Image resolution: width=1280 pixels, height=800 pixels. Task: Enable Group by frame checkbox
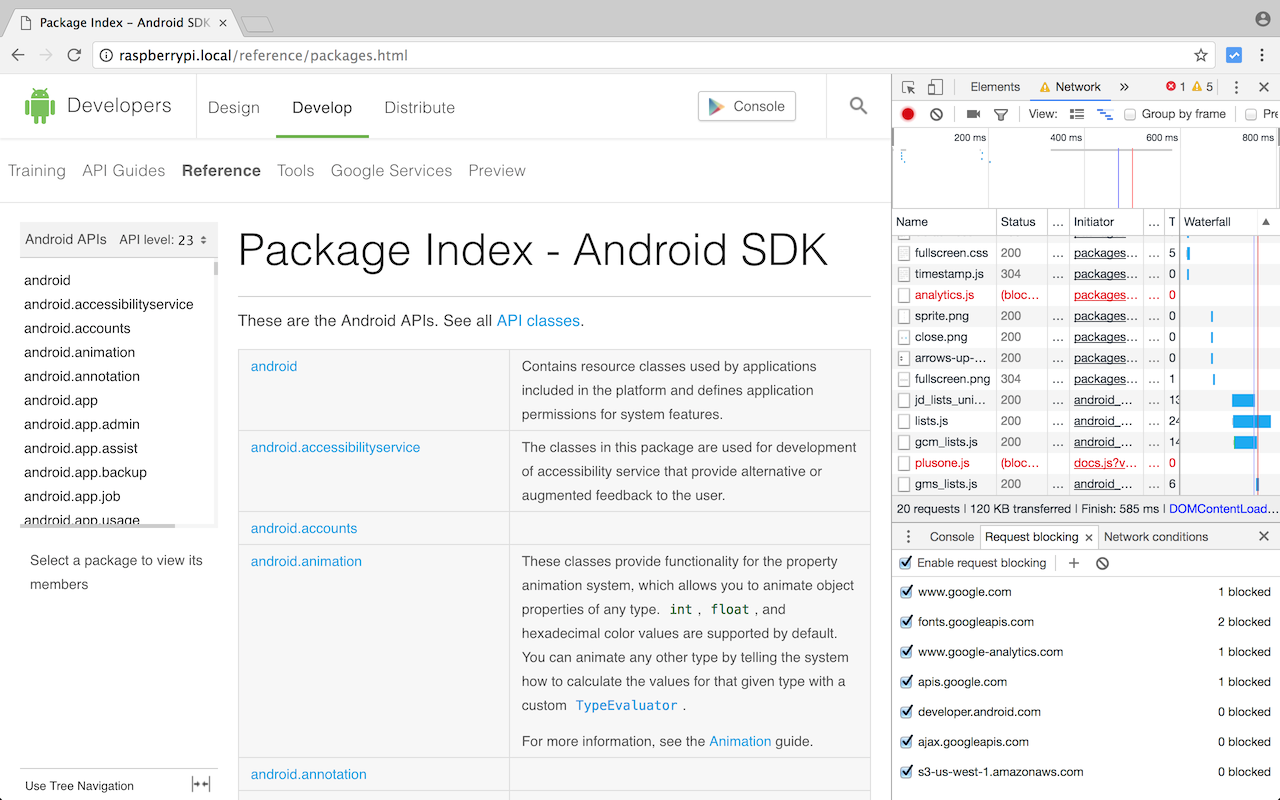tap(1130, 114)
